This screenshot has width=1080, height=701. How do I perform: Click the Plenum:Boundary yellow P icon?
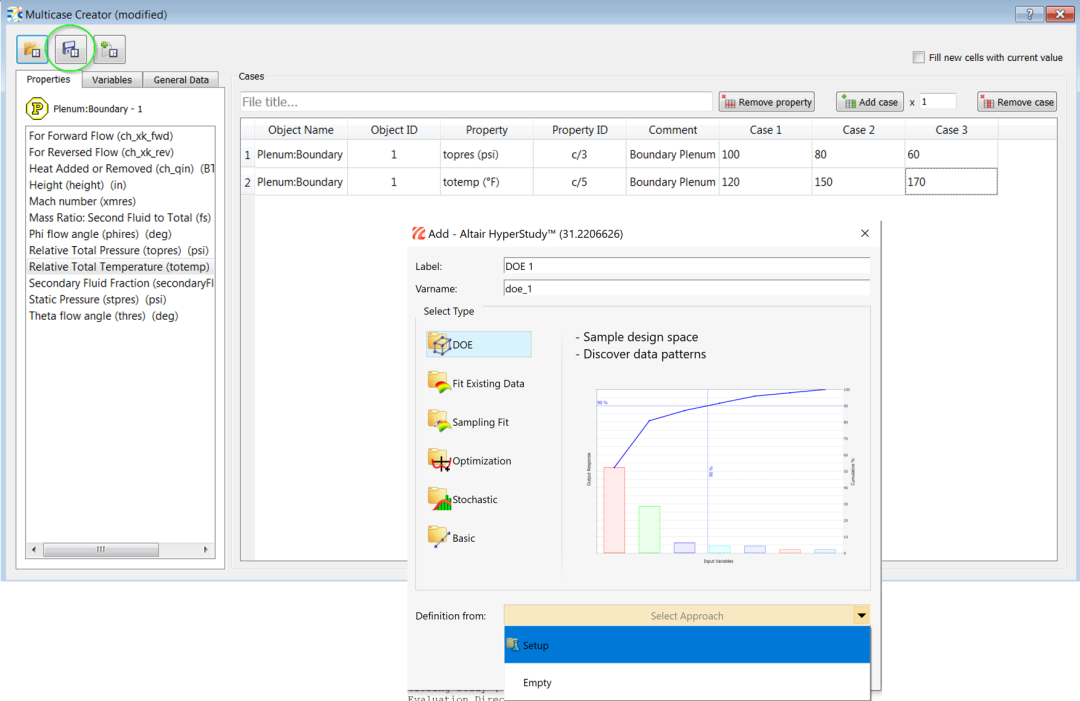point(37,109)
